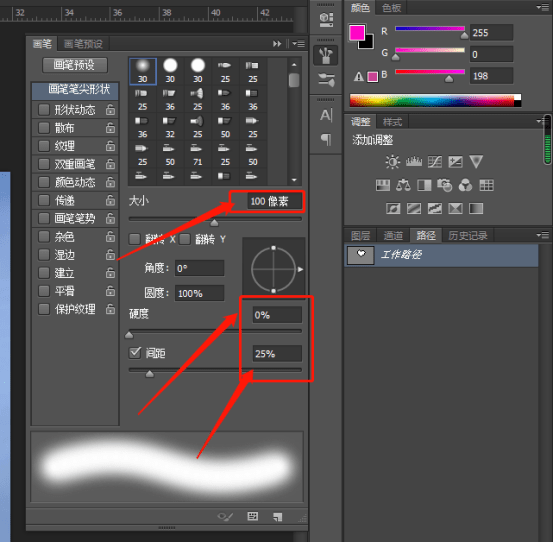The image size is (554, 542).
Task: Add a Curves adjustment
Action: coord(435,162)
